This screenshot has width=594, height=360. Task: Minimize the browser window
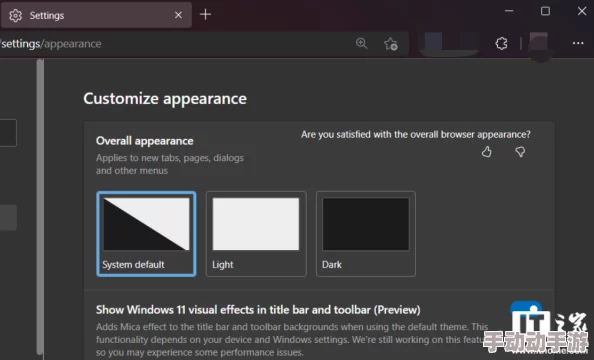click(x=509, y=11)
